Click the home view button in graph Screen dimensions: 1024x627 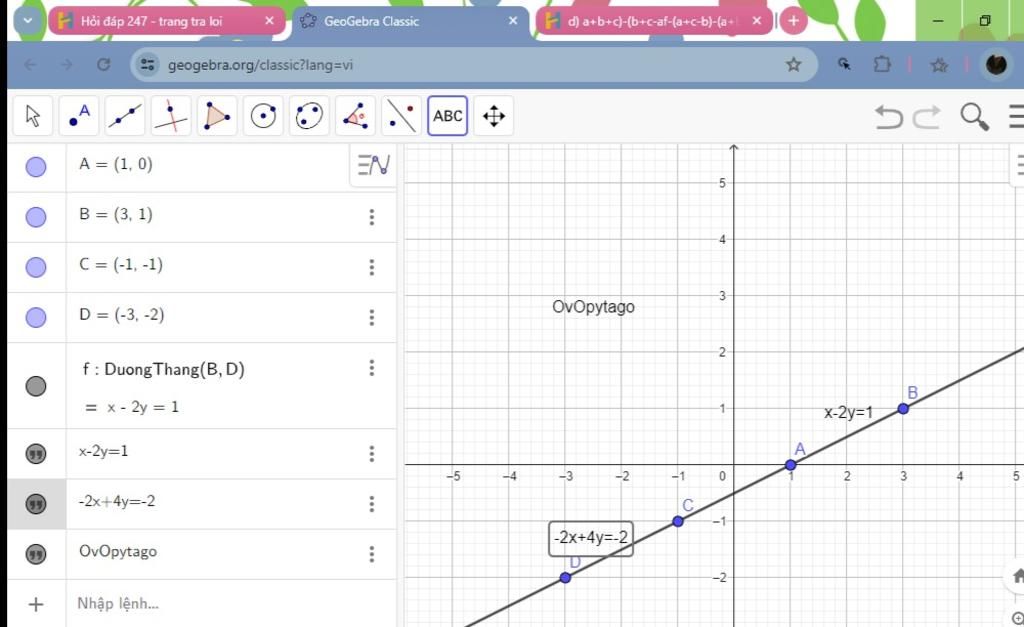click(x=1017, y=576)
